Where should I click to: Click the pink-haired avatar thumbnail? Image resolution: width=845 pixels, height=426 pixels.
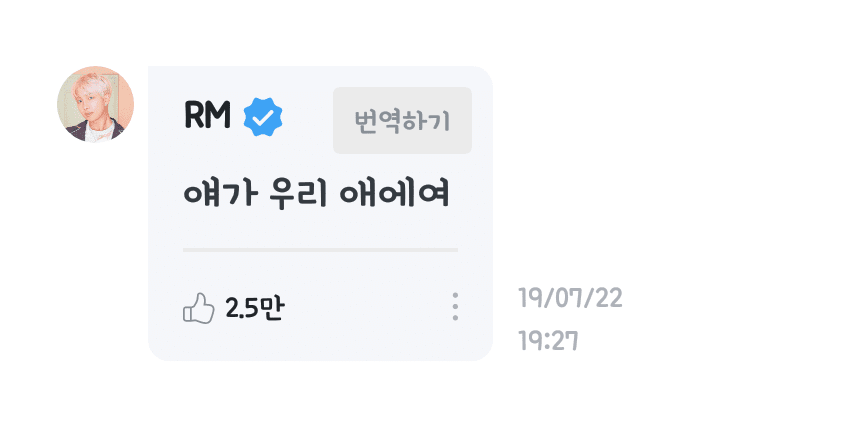click(95, 104)
